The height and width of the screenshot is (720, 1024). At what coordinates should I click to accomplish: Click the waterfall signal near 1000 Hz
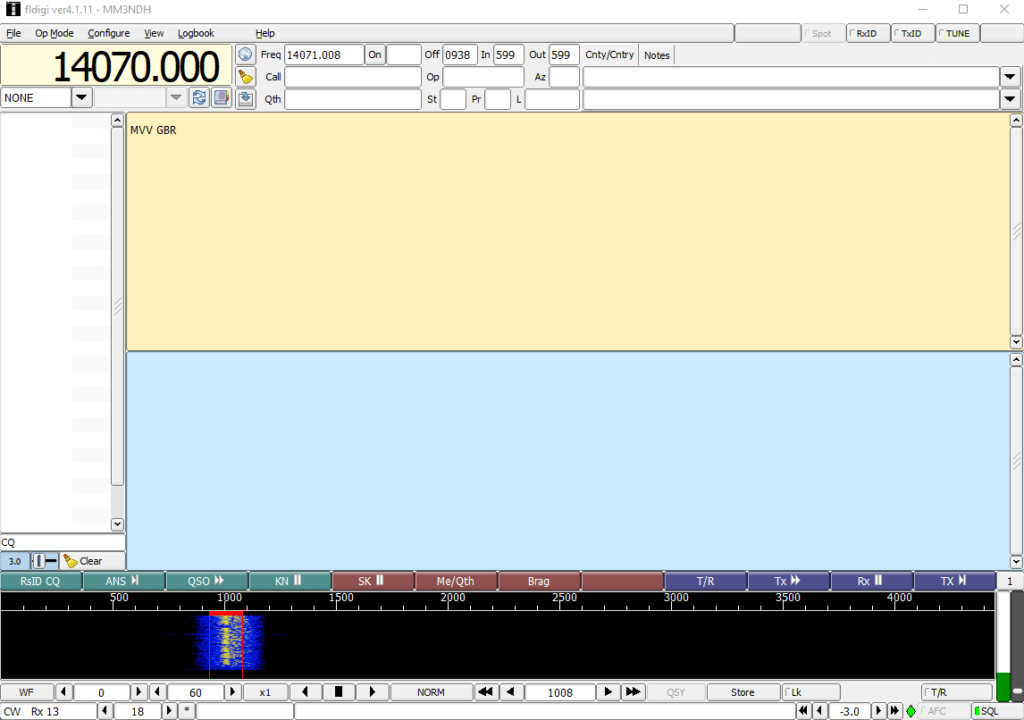tap(227, 644)
